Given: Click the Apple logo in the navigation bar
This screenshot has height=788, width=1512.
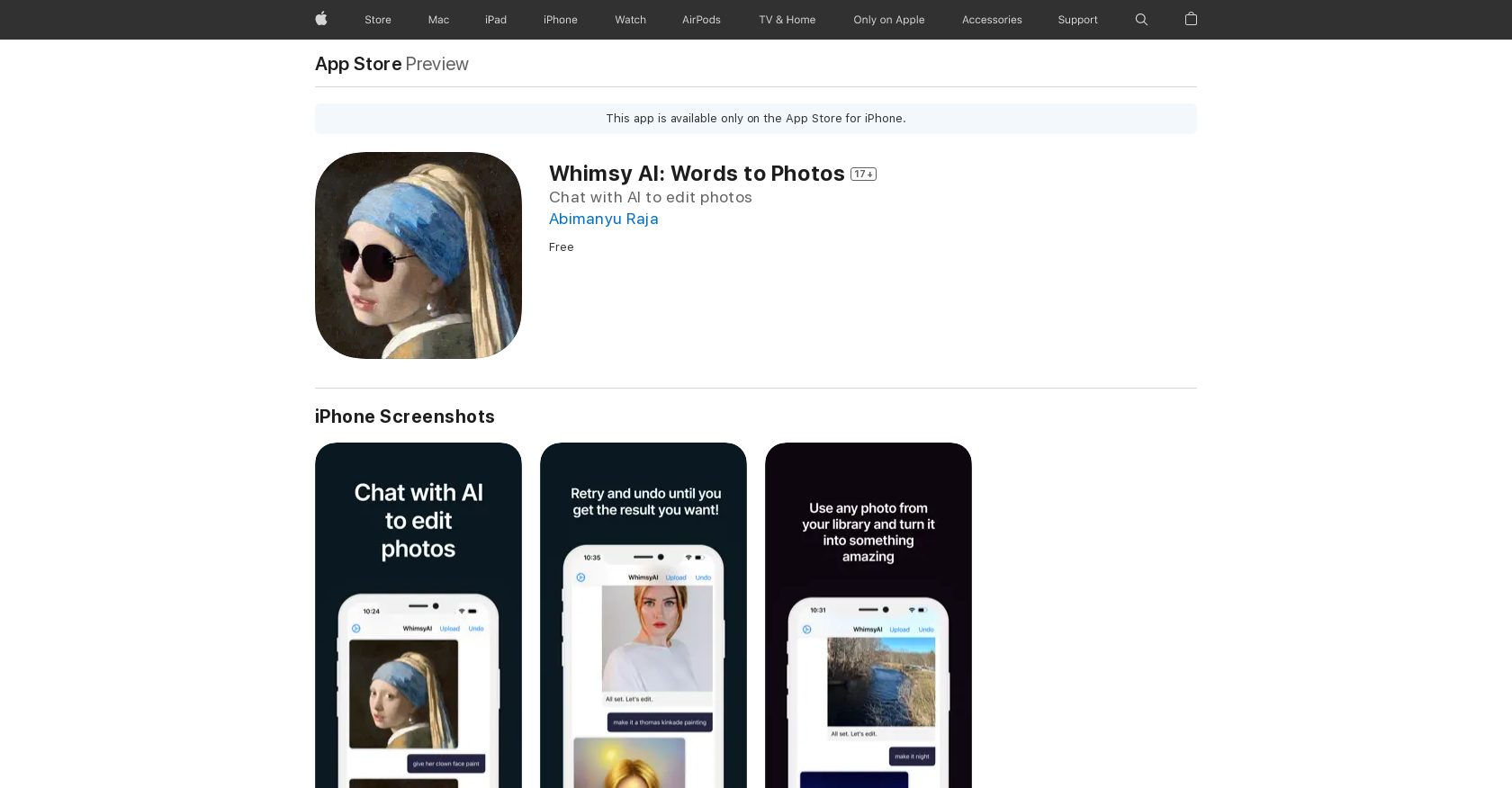Looking at the screenshot, I should point(321,19).
